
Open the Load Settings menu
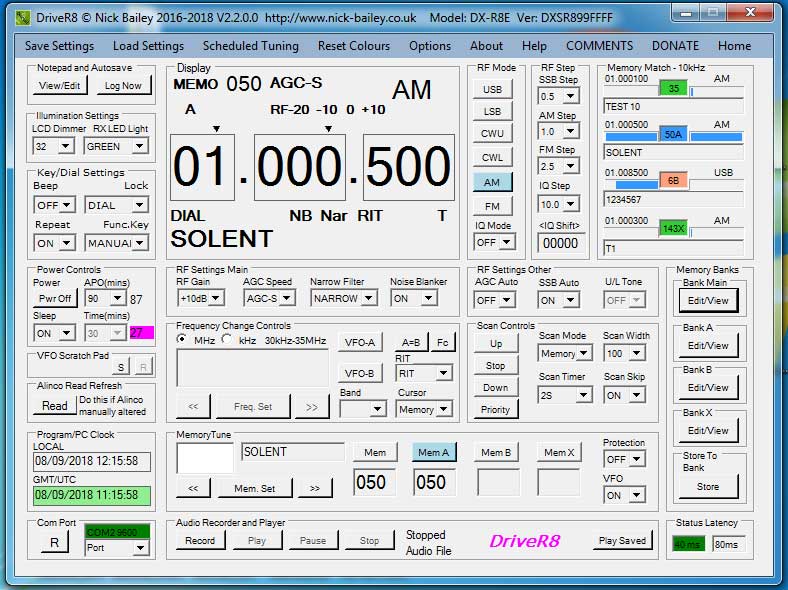148,46
